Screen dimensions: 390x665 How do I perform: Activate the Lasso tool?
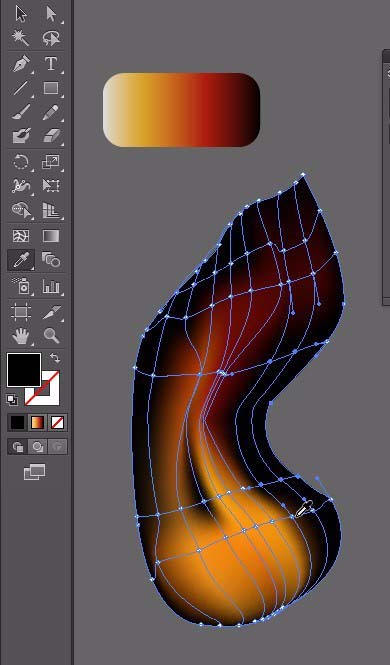[x=51, y=38]
